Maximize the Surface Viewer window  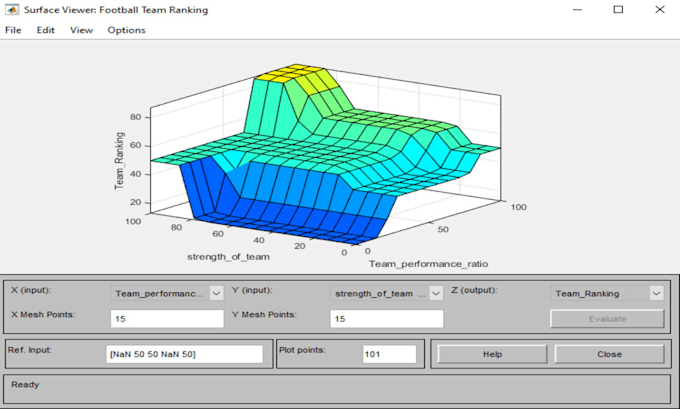click(x=618, y=10)
